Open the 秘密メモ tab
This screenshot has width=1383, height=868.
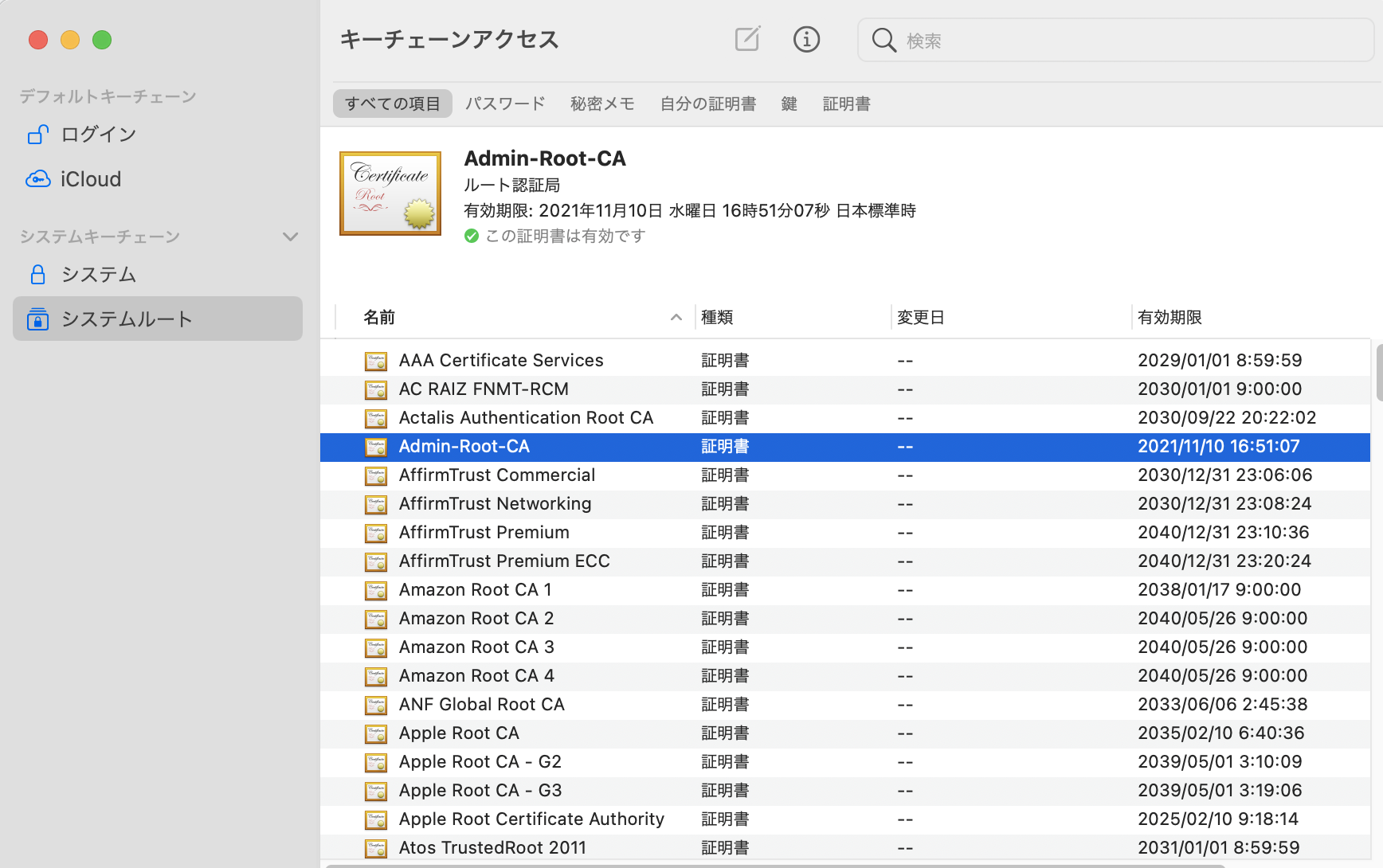click(x=602, y=104)
